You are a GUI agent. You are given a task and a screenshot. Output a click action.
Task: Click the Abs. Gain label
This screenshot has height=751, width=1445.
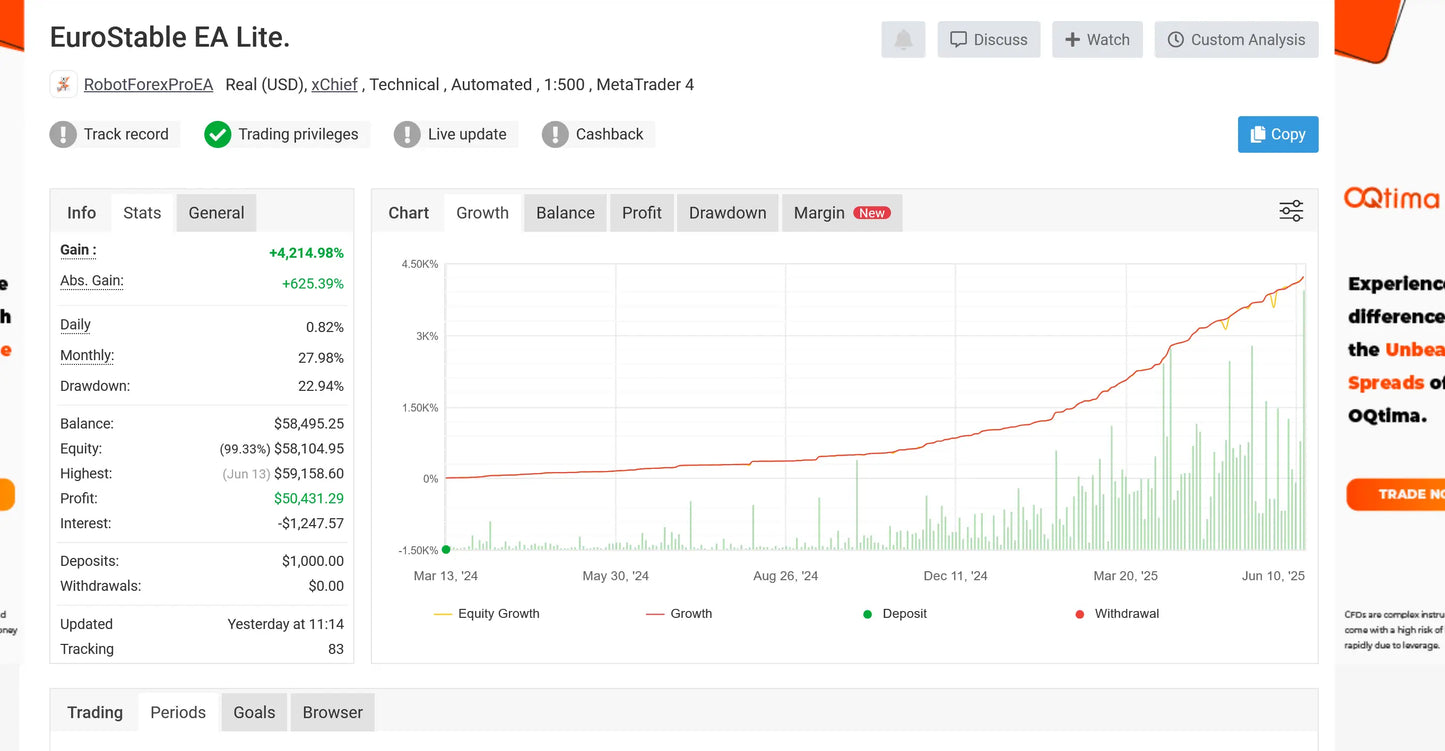(92, 281)
